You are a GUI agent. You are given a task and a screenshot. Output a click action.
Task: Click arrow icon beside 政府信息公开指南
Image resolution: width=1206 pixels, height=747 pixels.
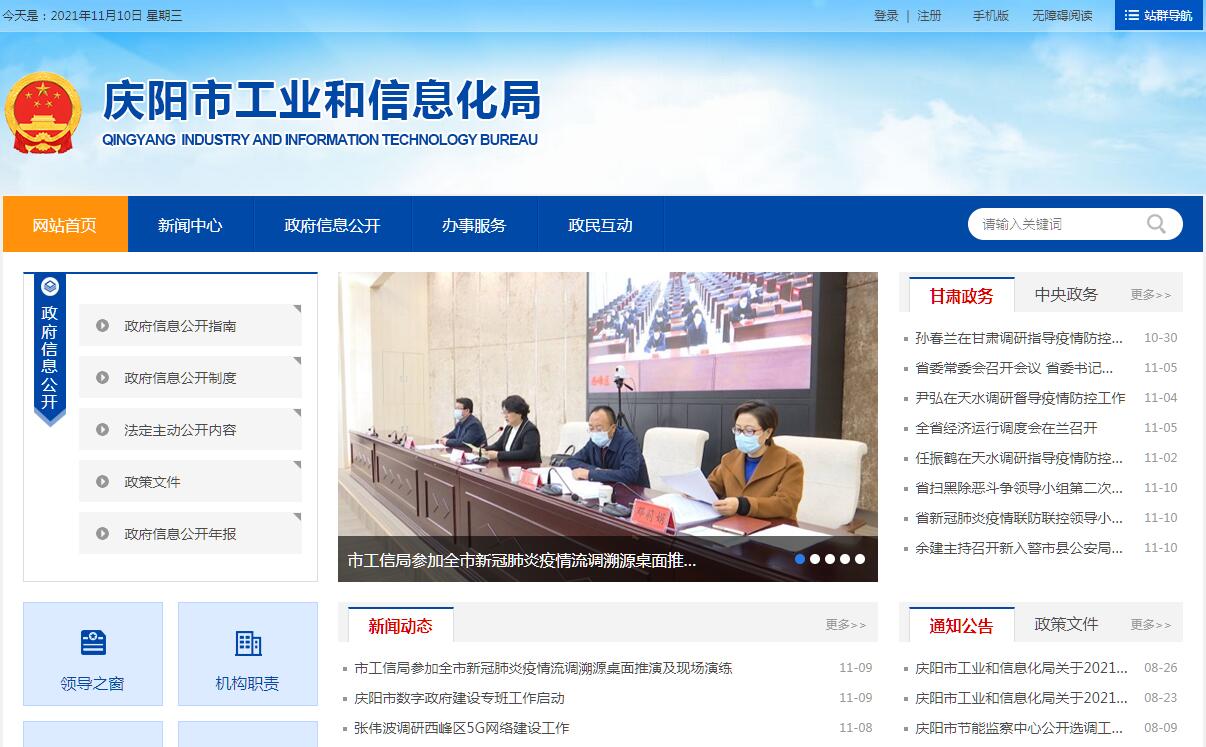coord(102,326)
